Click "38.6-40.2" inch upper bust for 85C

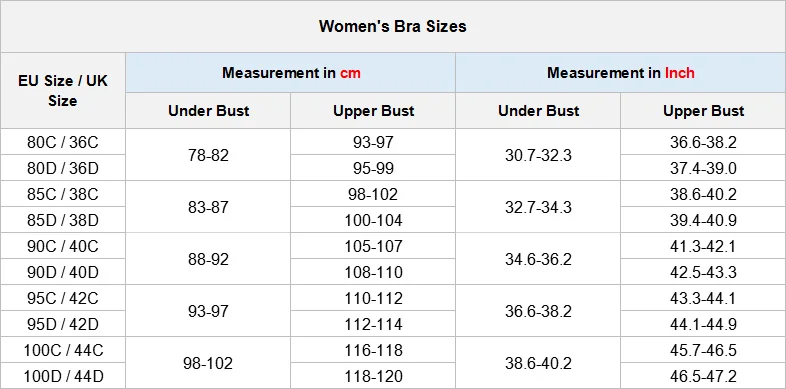(x=703, y=194)
